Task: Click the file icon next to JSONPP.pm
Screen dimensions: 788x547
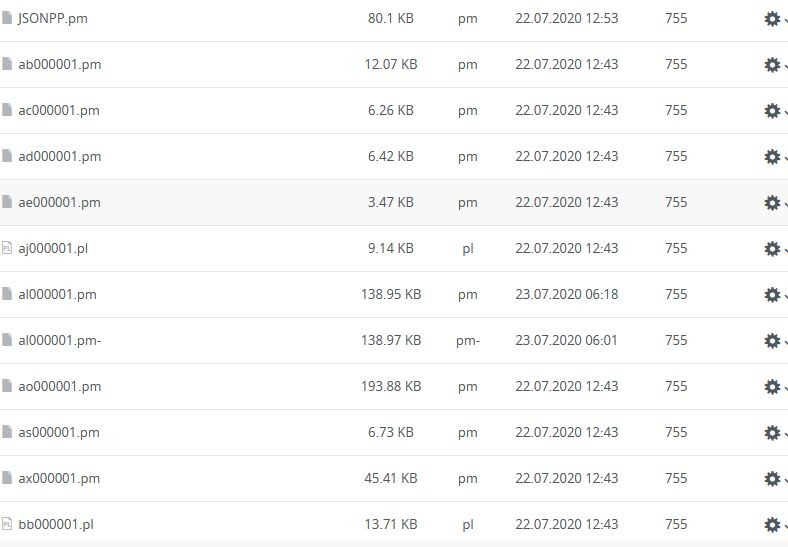Action: pos(7,18)
